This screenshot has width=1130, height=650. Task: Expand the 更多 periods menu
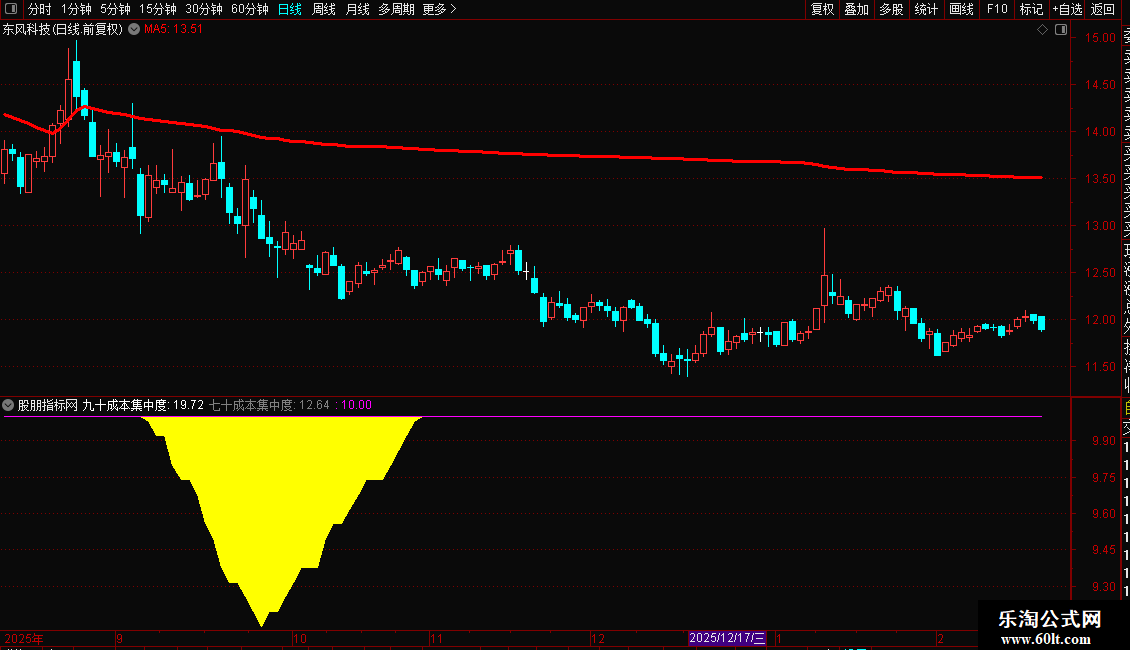(439, 9)
